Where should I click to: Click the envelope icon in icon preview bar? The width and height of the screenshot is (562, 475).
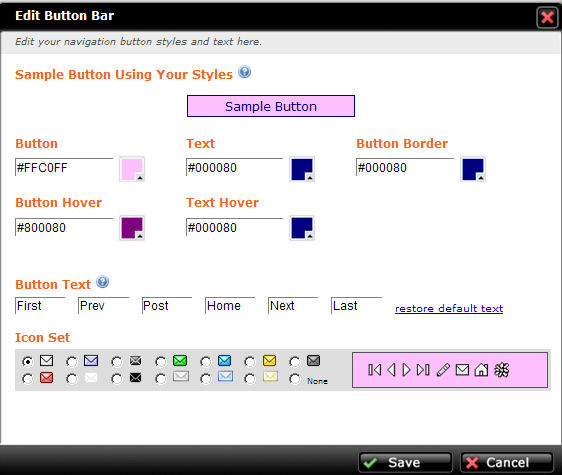(x=462, y=370)
